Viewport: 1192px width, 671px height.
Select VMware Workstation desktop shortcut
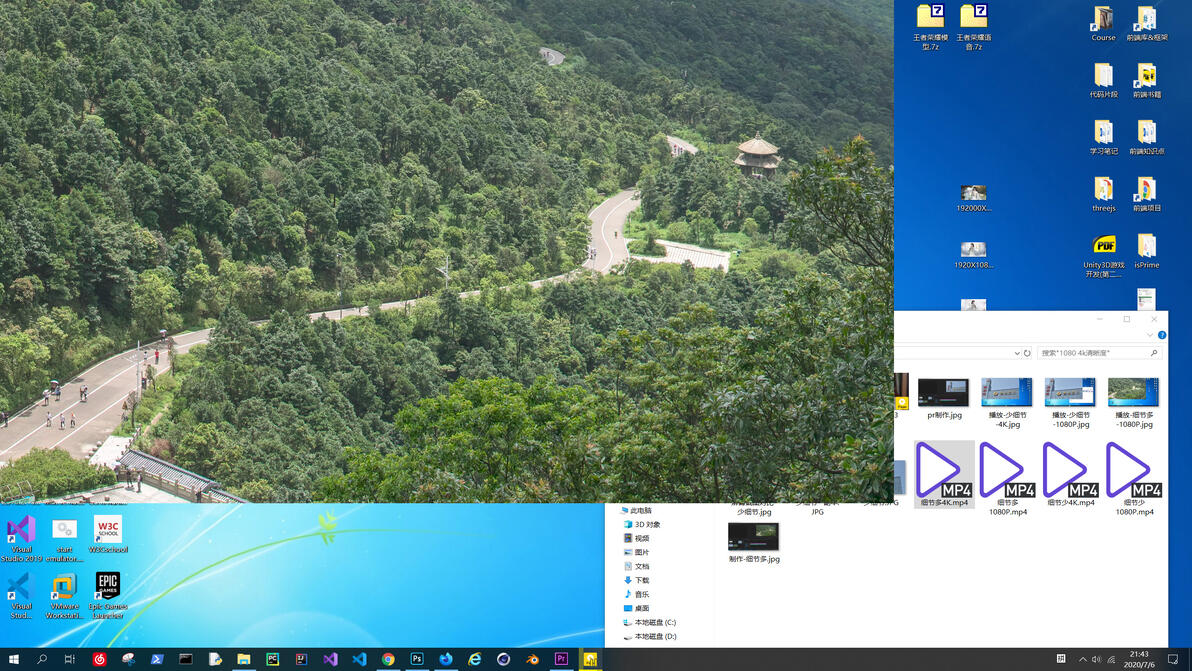pyautogui.click(x=65, y=596)
